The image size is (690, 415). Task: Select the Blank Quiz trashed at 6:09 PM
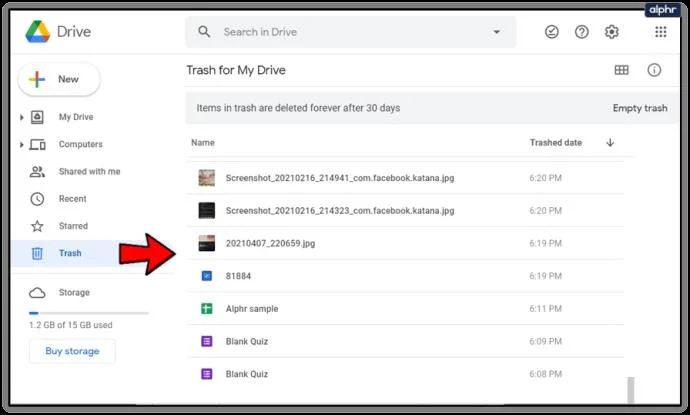pos(405,341)
